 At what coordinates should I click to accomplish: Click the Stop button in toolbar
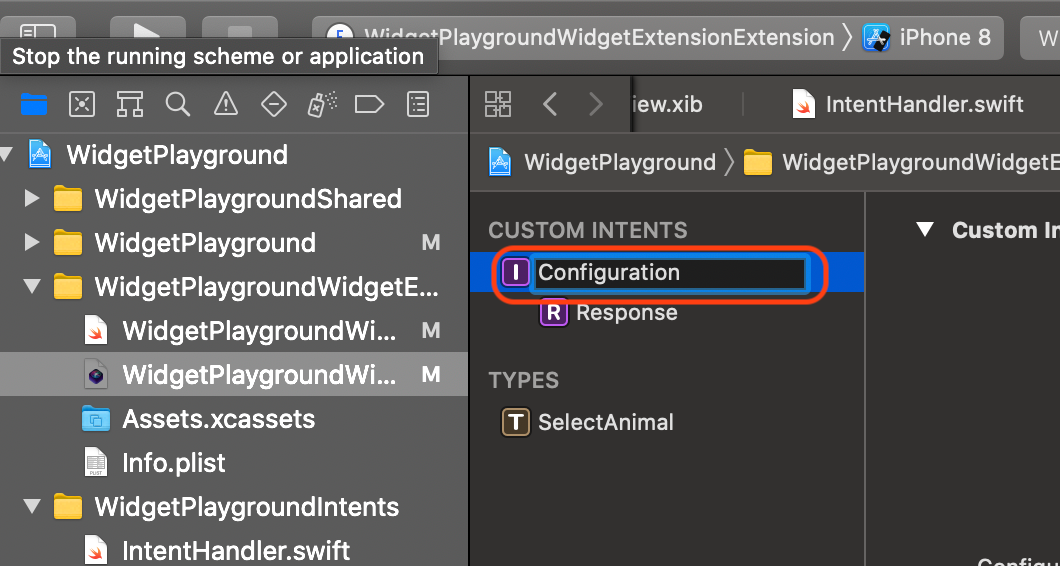pyautogui.click(x=240, y=30)
